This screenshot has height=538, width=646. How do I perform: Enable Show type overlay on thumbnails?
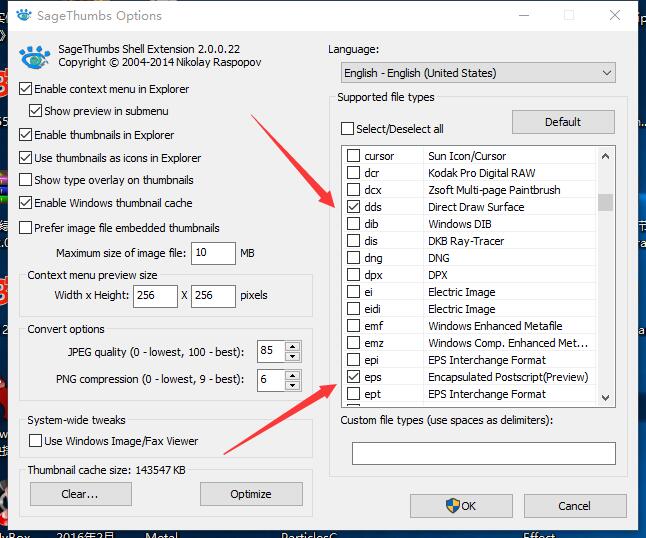point(26,180)
